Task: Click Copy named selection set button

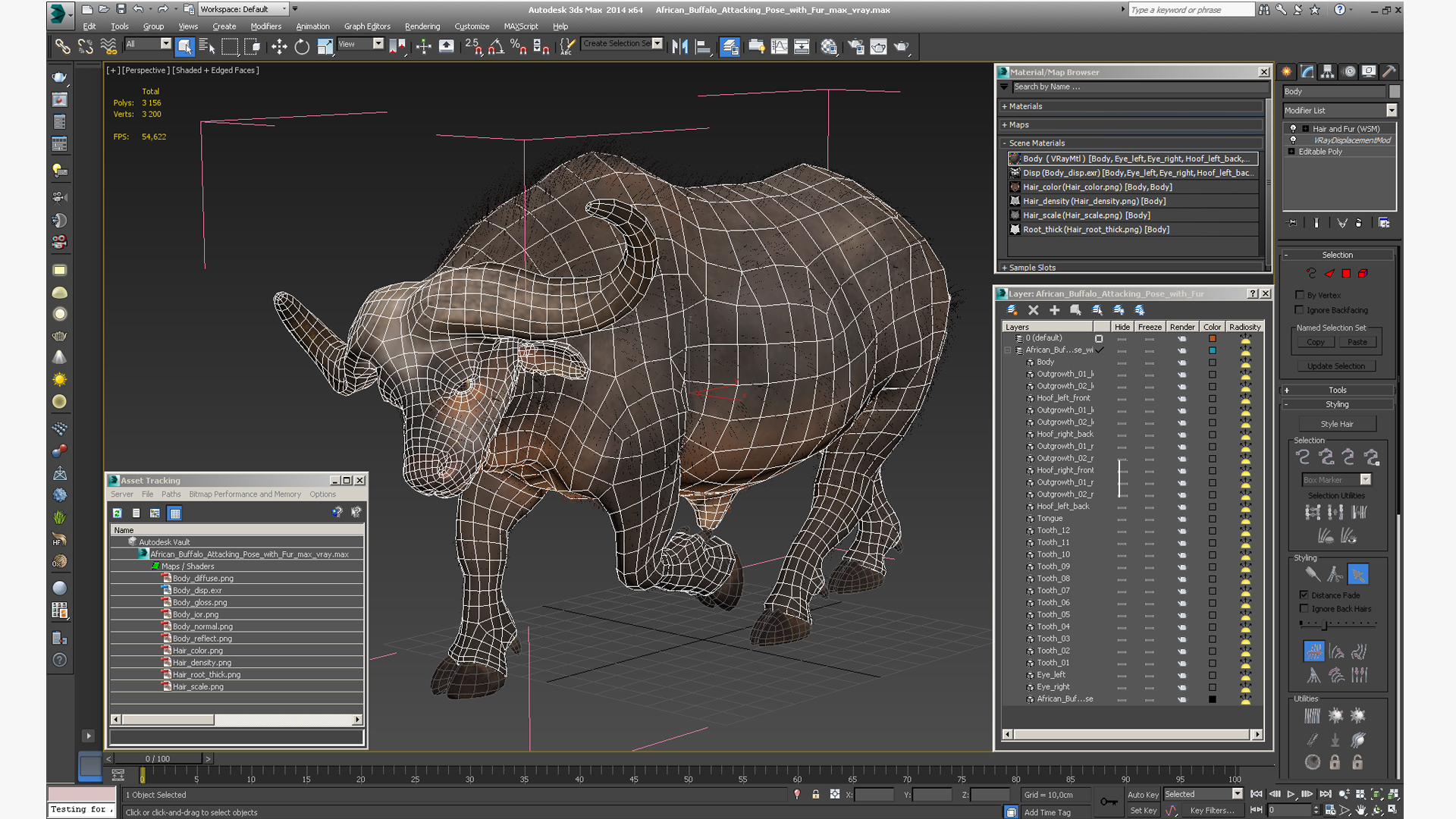Action: (x=1316, y=343)
